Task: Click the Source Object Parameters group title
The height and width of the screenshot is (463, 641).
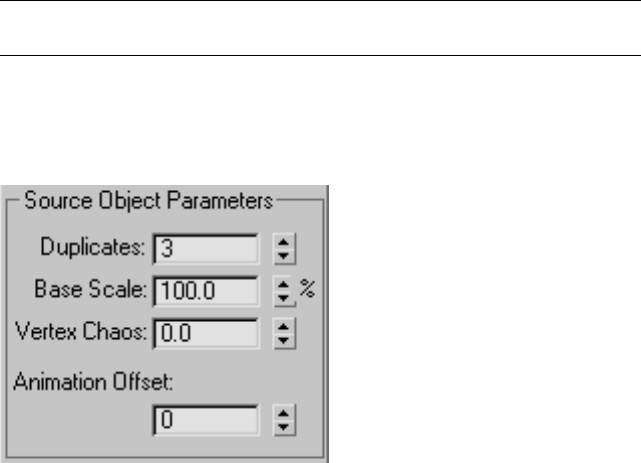Action: coord(148,200)
